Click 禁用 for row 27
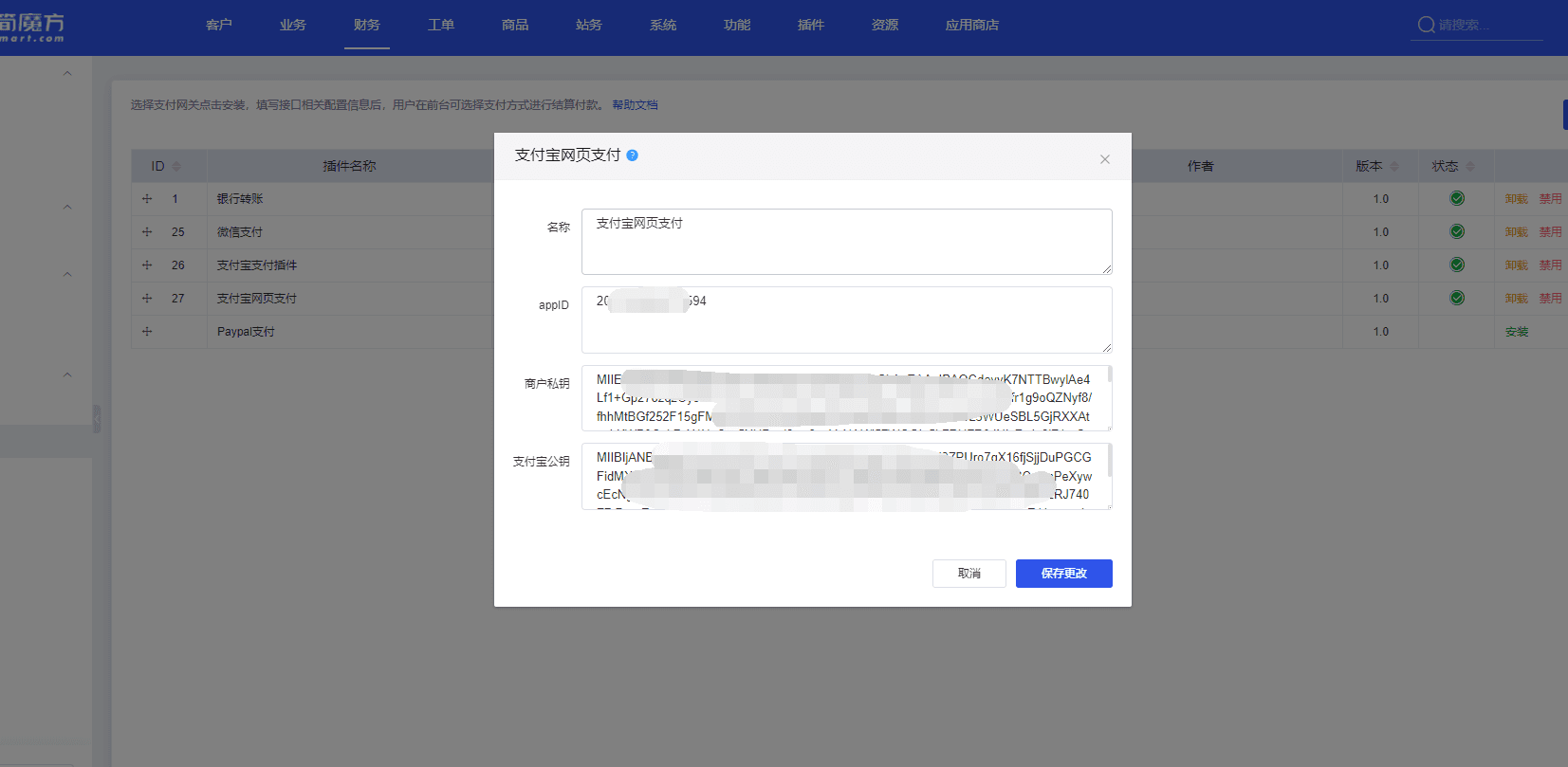 click(x=1550, y=299)
